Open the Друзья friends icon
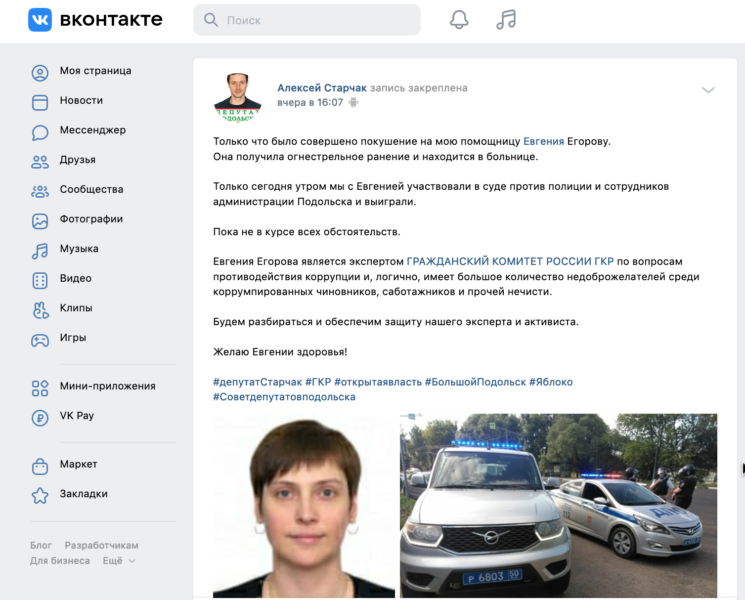 pyautogui.click(x=40, y=162)
